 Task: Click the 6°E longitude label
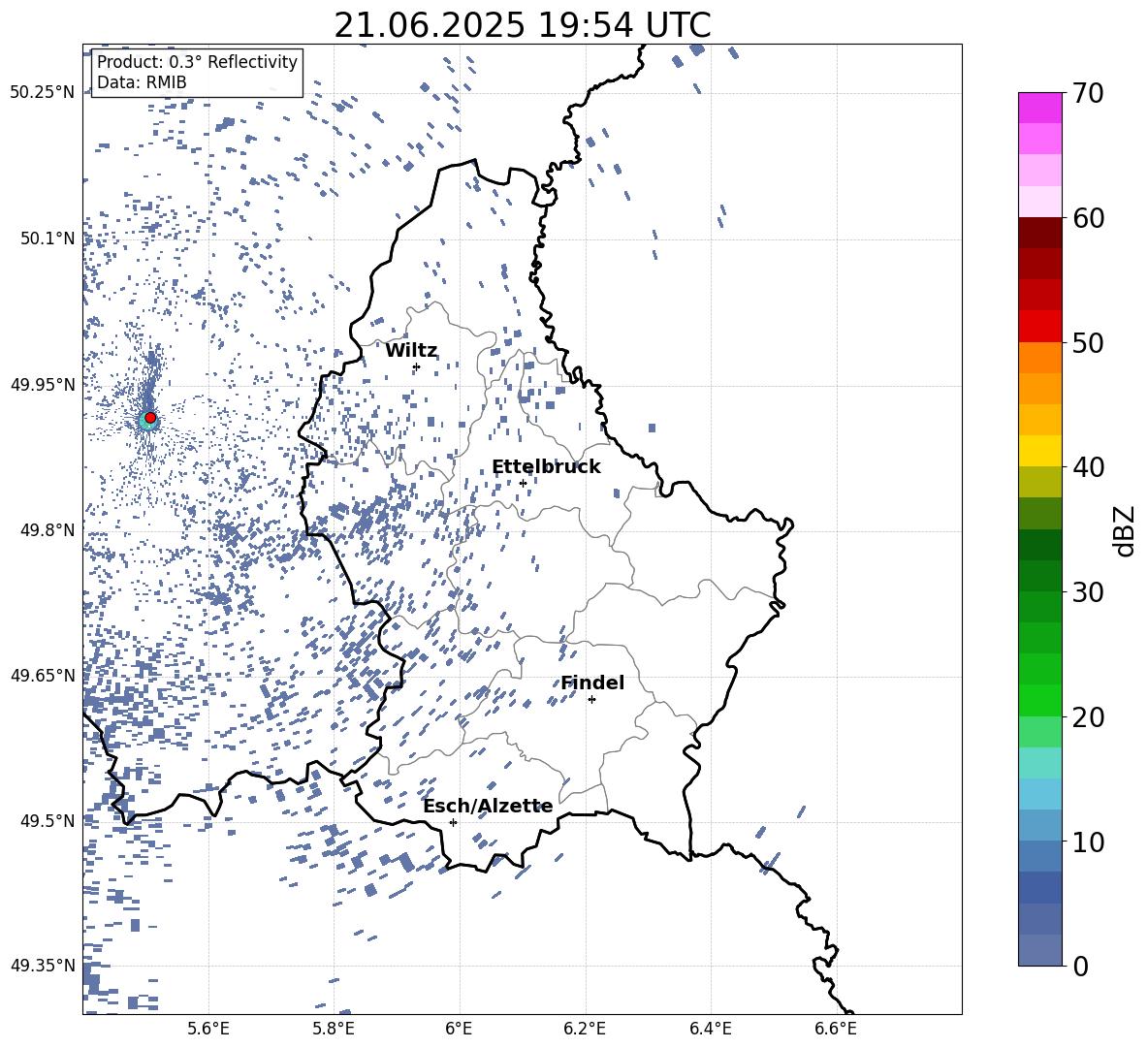[459, 1029]
